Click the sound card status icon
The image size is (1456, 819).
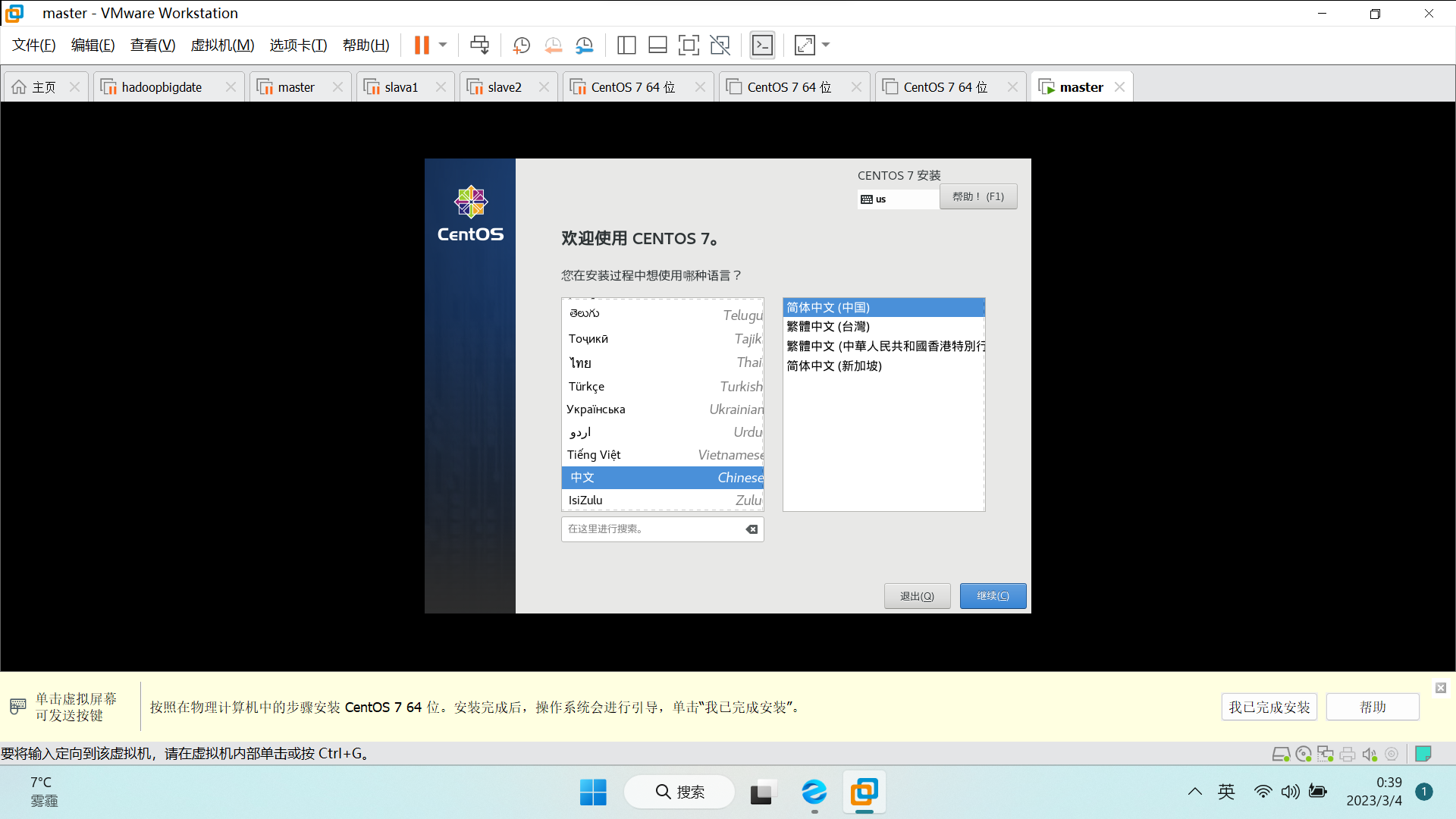(x=1370, y=754)
